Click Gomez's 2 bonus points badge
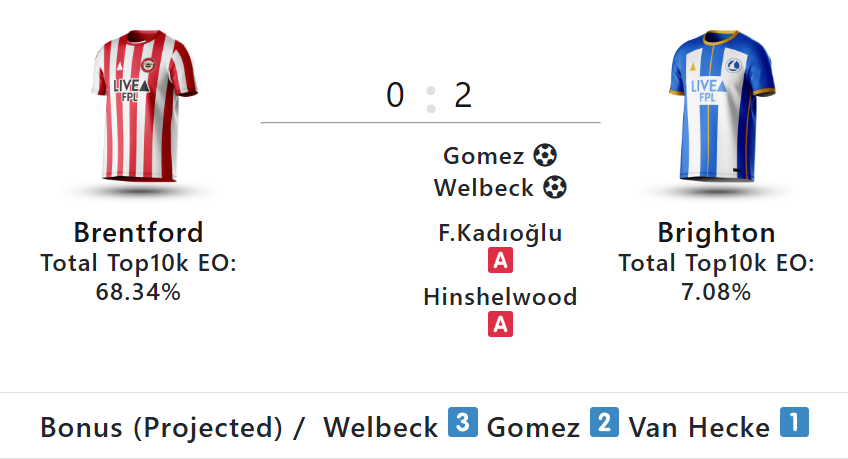Image resolution: width=848 pixels, height=459 pixels. (x=603, y=424)
